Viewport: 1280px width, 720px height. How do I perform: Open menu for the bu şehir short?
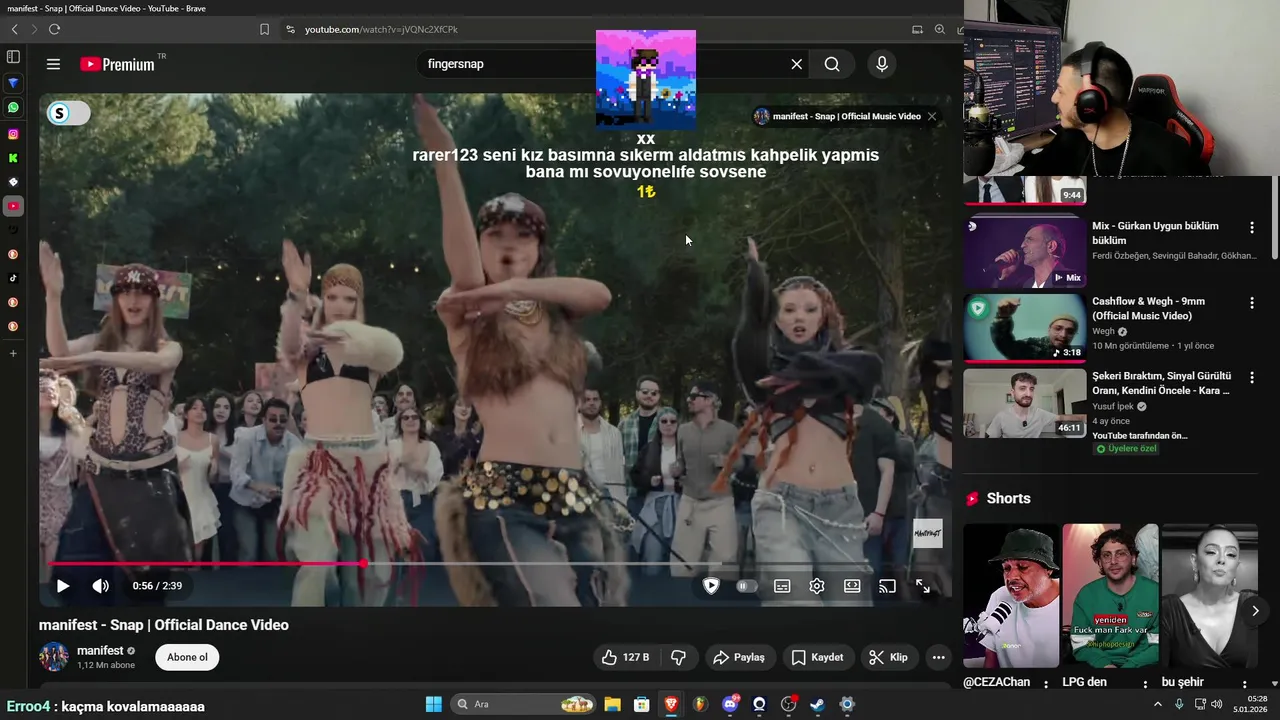coord(1246,684)
